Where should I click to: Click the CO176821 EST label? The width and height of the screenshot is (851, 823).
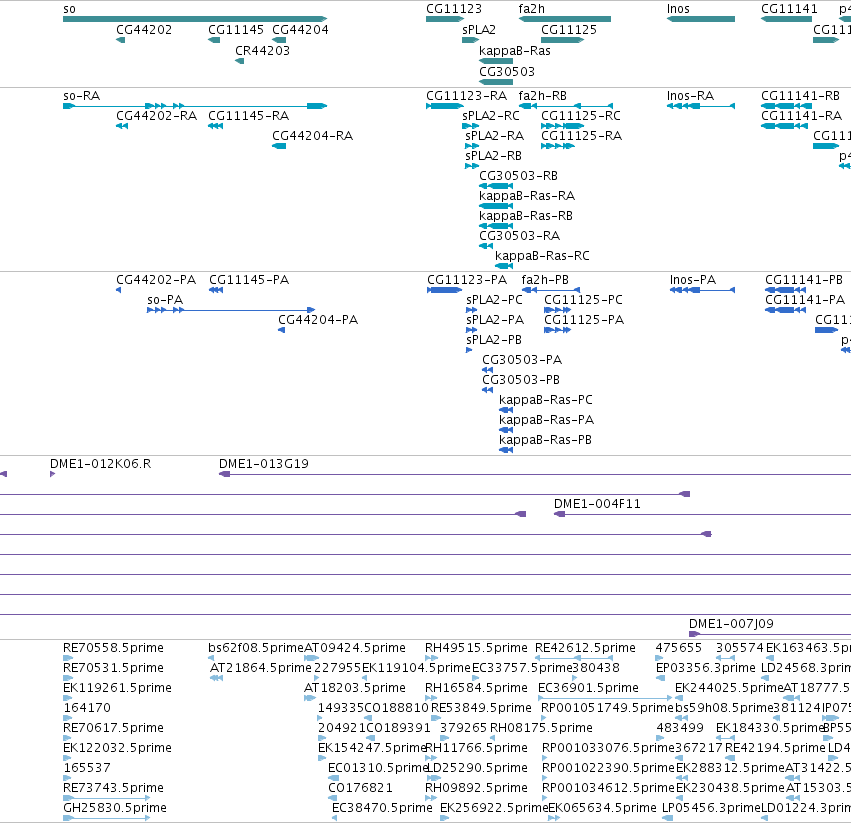point(360,788)
